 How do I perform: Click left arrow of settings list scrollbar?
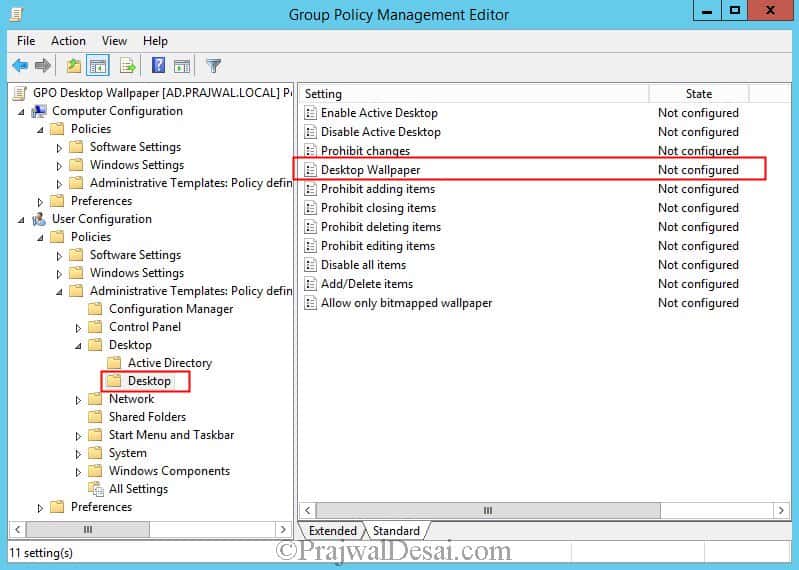pos(307,510)
